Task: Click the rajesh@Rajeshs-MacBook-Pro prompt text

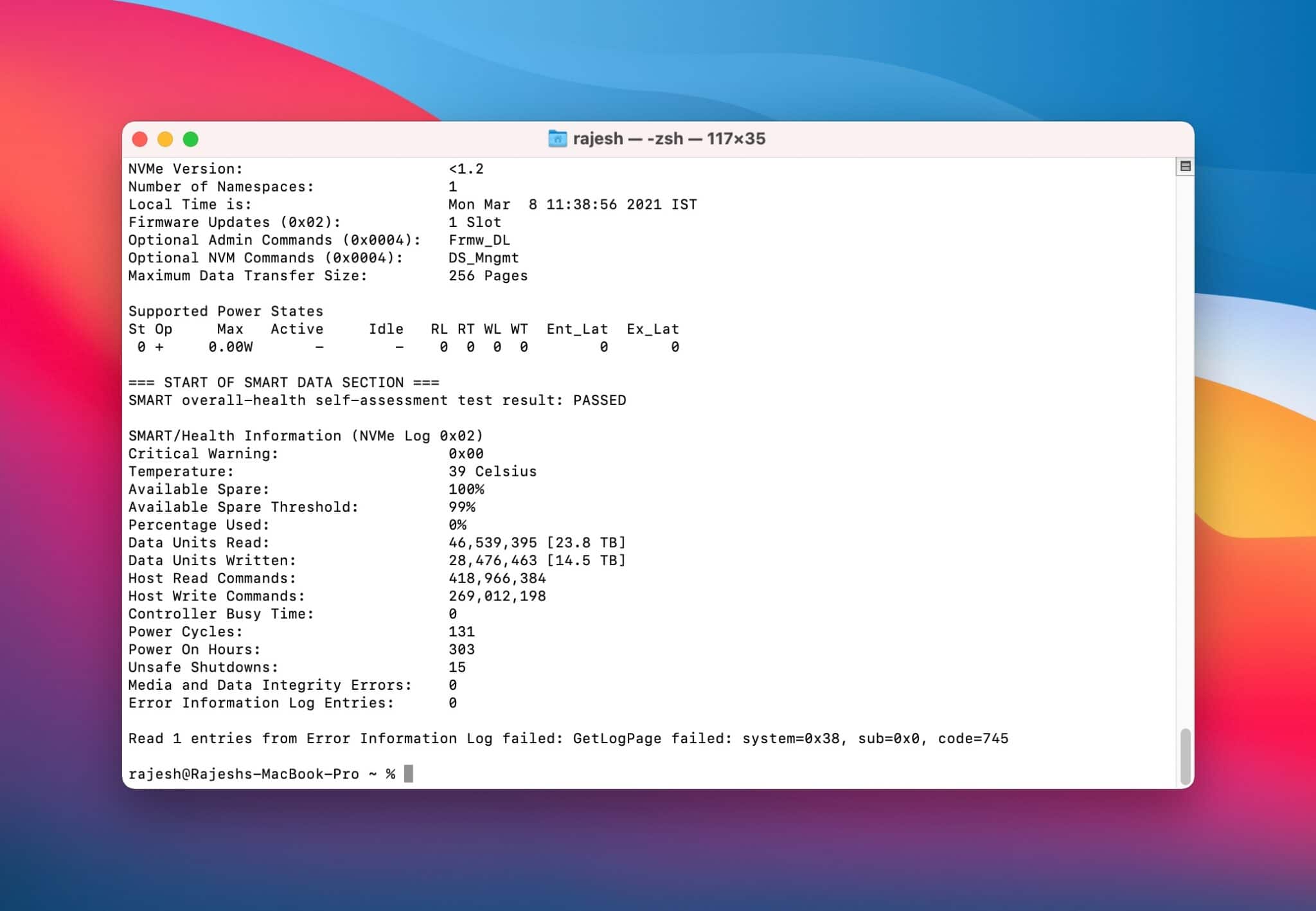Action: 244,774
